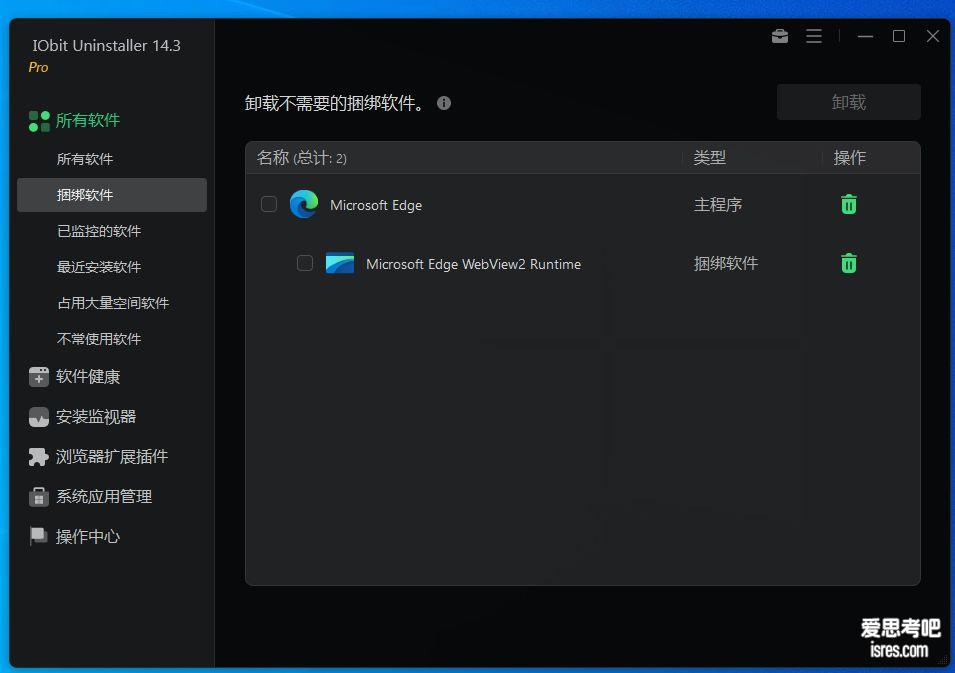Click the 浏览器扩展插件 puzzle icon
Viewport: 955px width, 673px height.
coord(38,457)
